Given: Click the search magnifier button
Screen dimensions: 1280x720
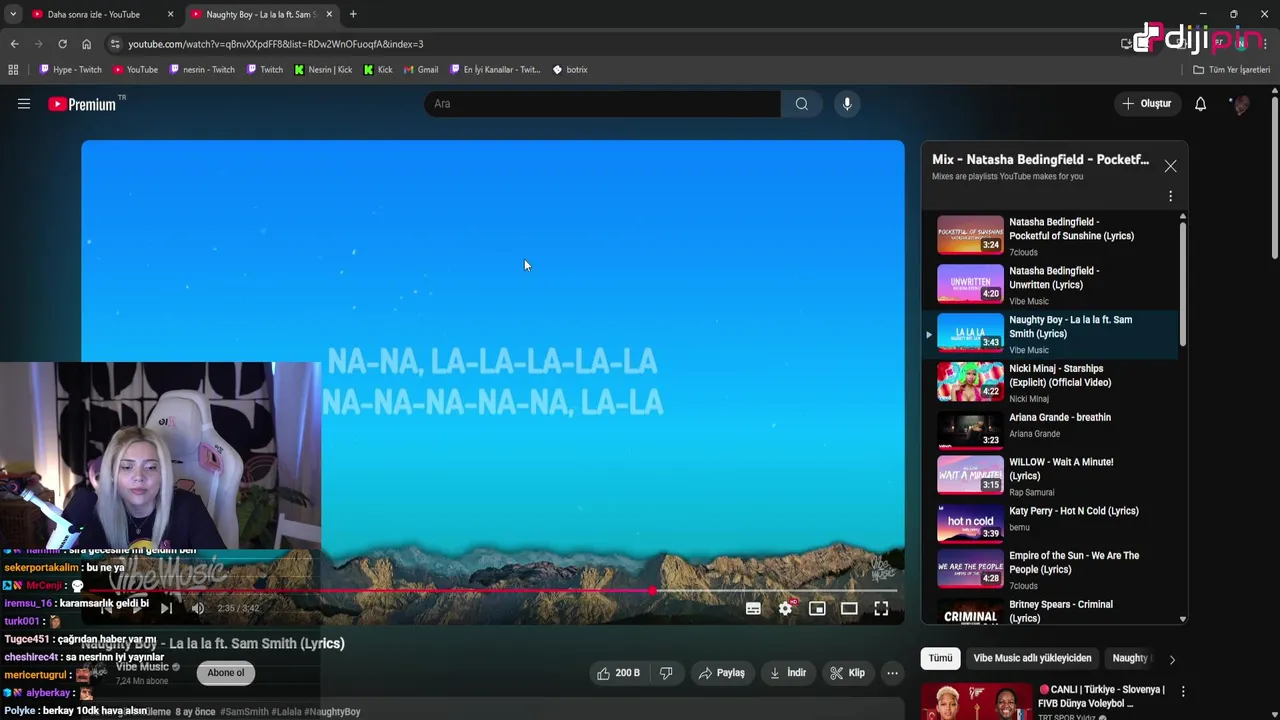Looking at the screenshot, I should [802, 104].
